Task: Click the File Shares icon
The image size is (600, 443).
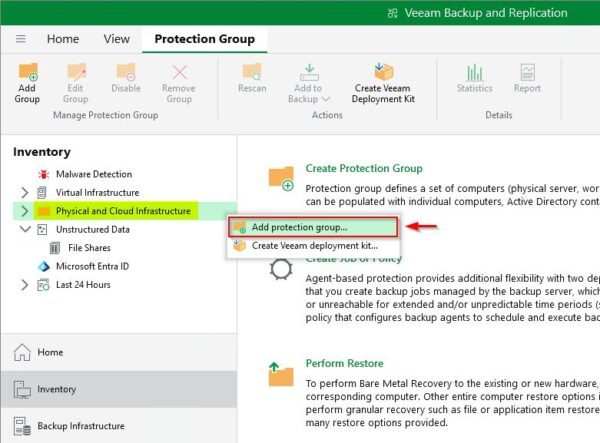Action: point(55,248)
